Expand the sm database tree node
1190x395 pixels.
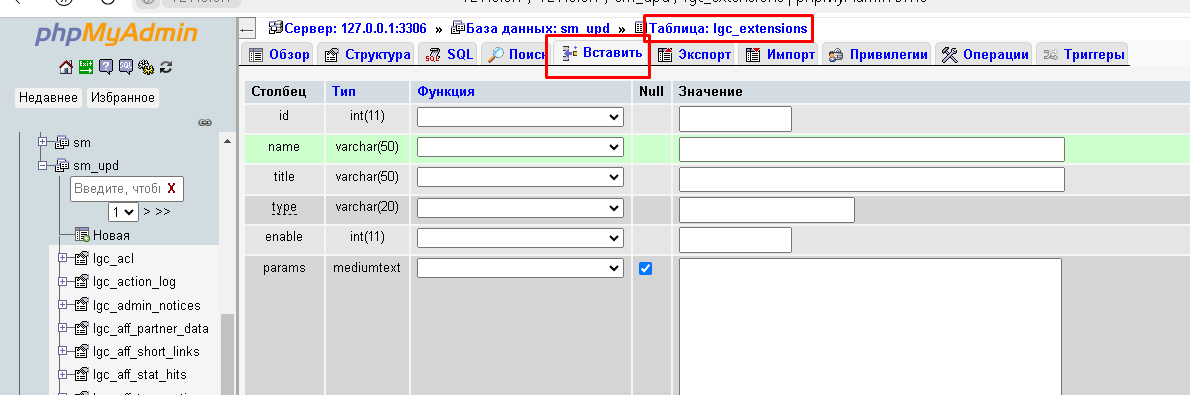(43, 142)
